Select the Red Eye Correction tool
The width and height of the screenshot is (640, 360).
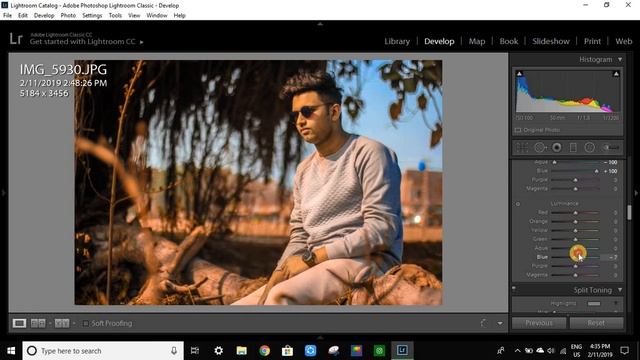click(557, 147)
